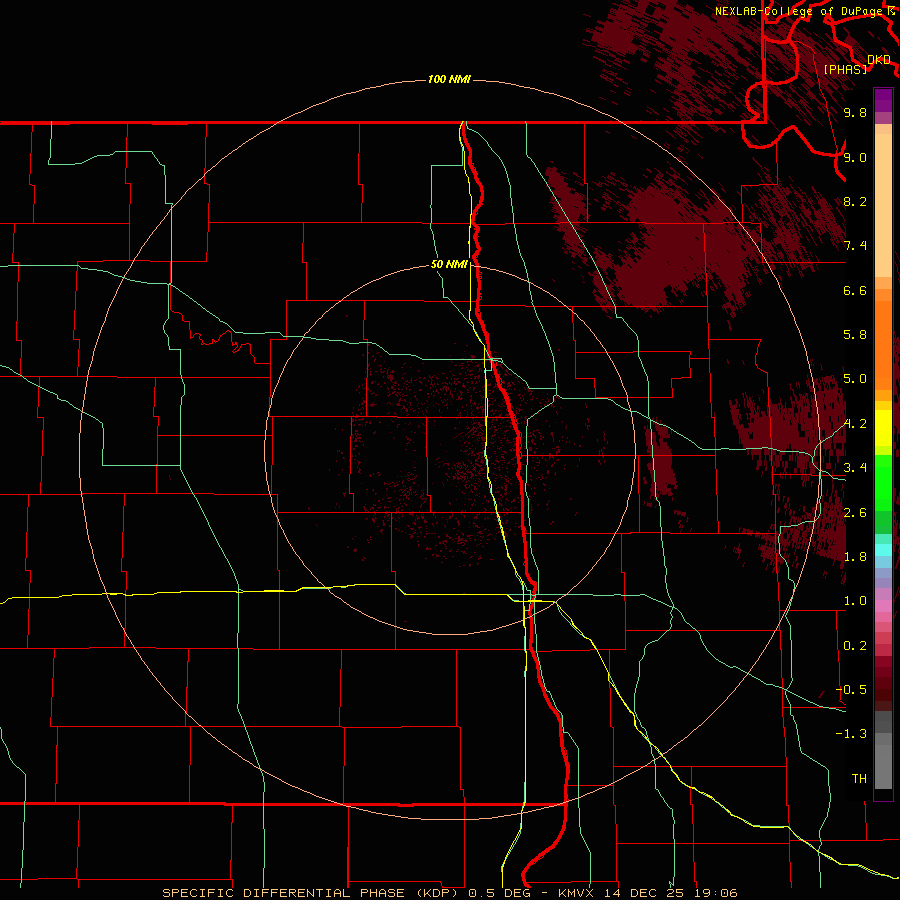Click the registered-mark glyph after DuPage

[x=891, y=10]
